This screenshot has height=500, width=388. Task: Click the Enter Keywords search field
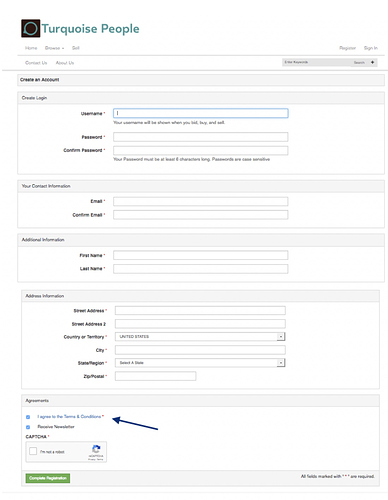(317, 62)
